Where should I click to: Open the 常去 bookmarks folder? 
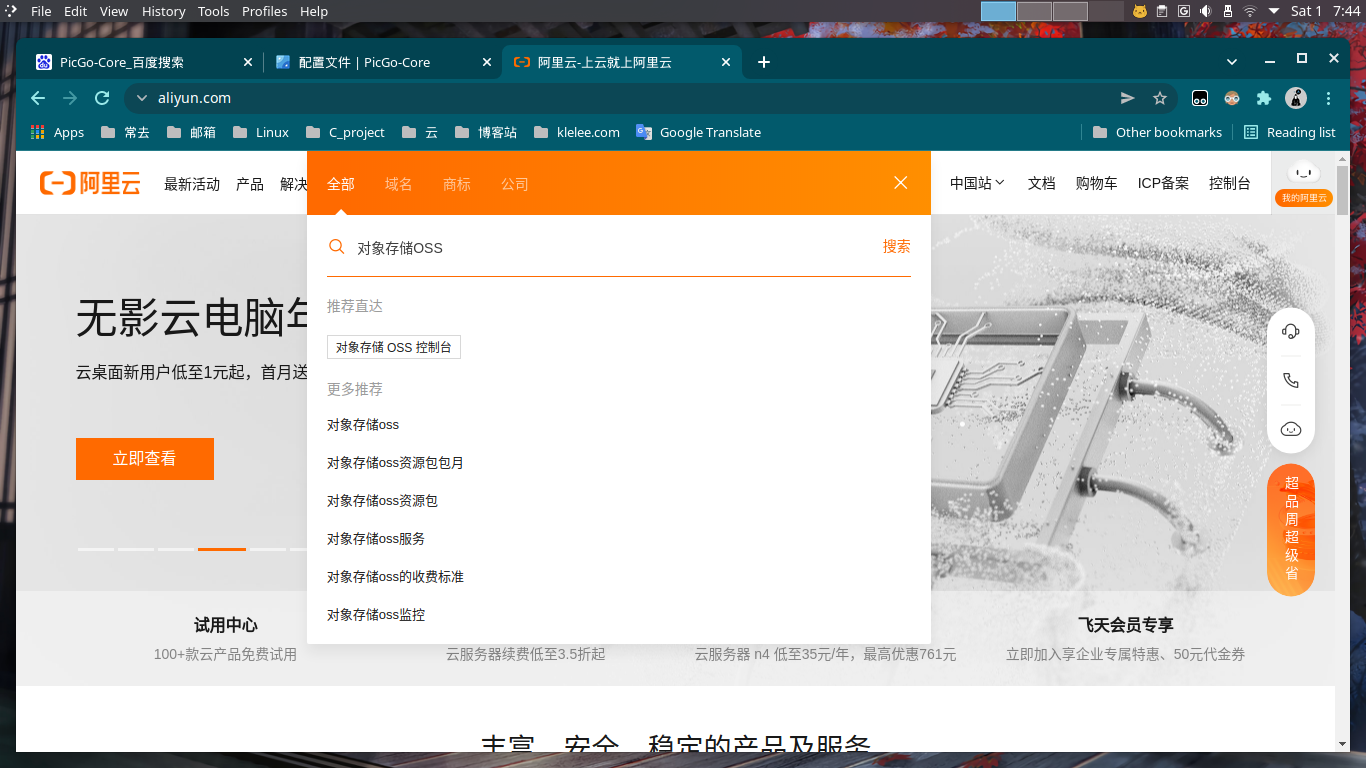(x=123, y=132)
